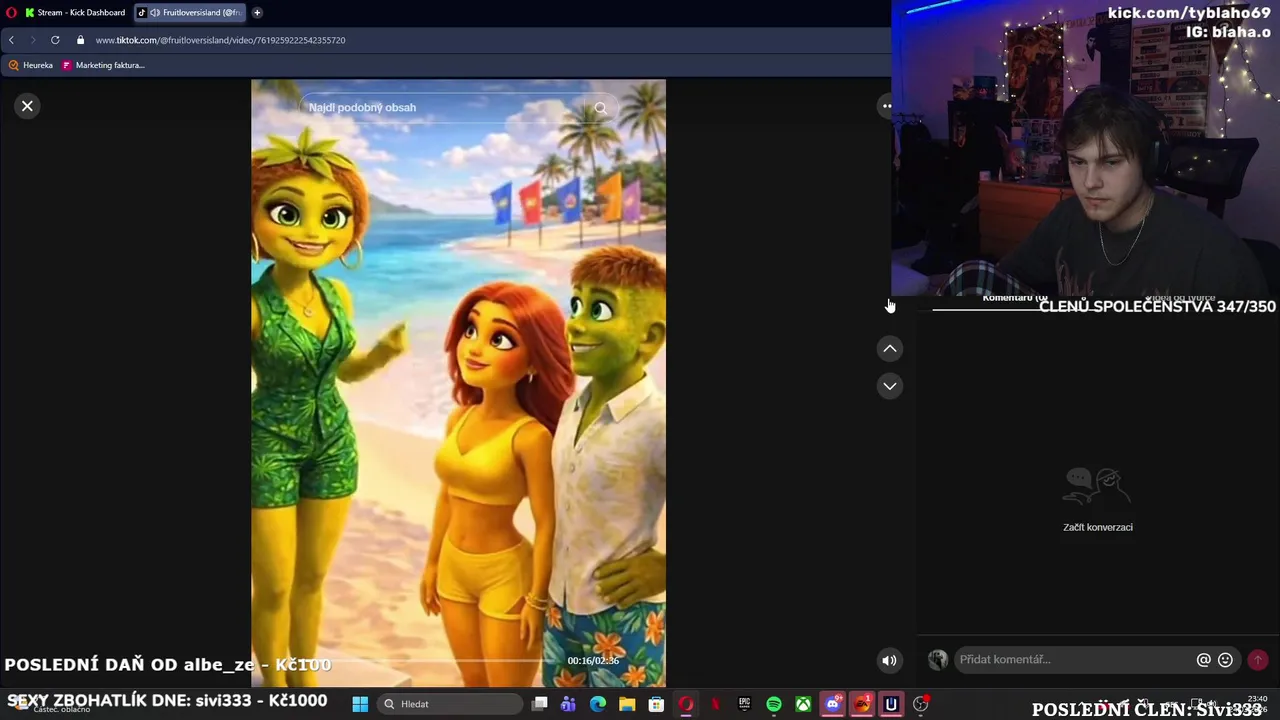Open the Xbox app from taskbar
1280x720 pixels.
click(803, 704)
